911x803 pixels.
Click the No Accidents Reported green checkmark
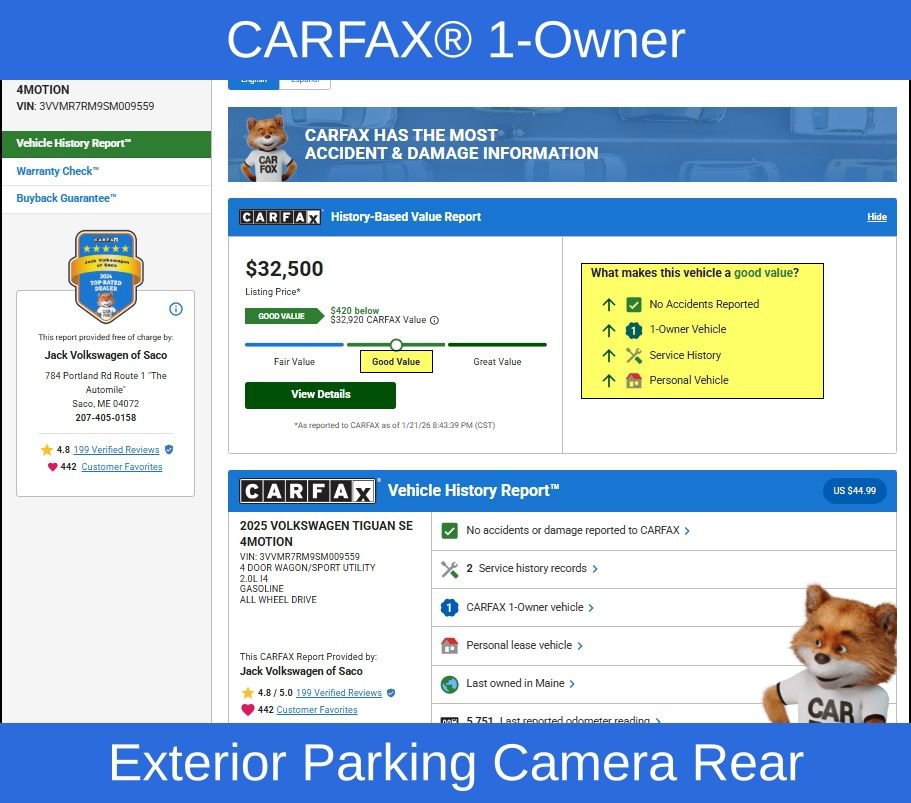634,305
